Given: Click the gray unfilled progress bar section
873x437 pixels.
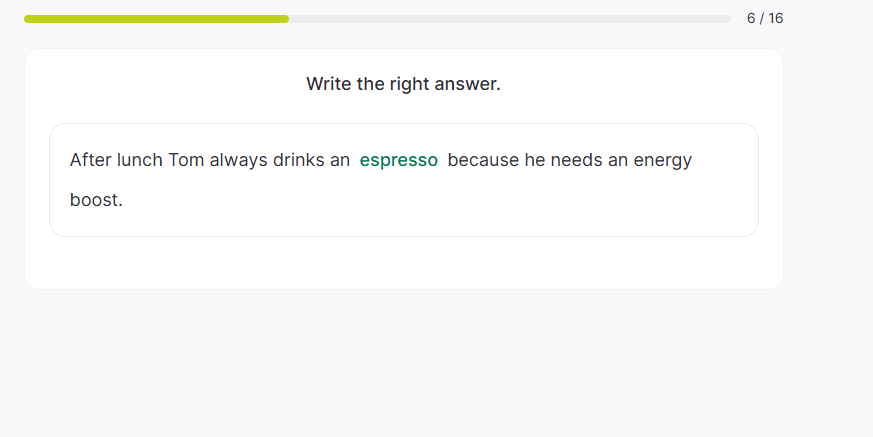Looking at the screenshot, I should [x=510, y=19].
